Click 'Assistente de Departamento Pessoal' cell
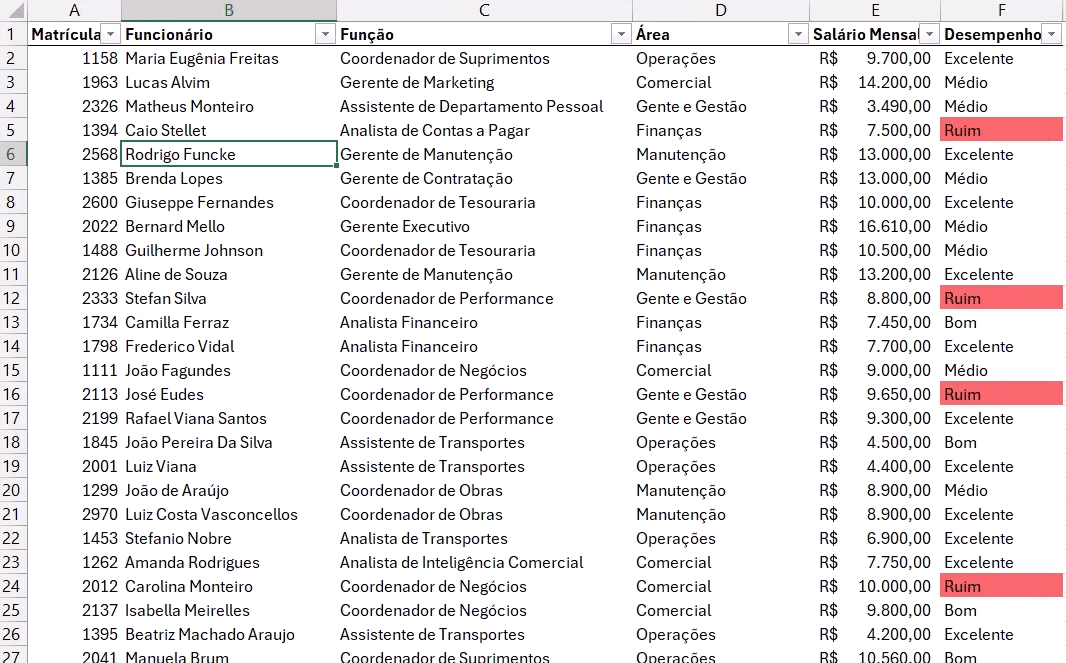 click(x=484, y=106)
